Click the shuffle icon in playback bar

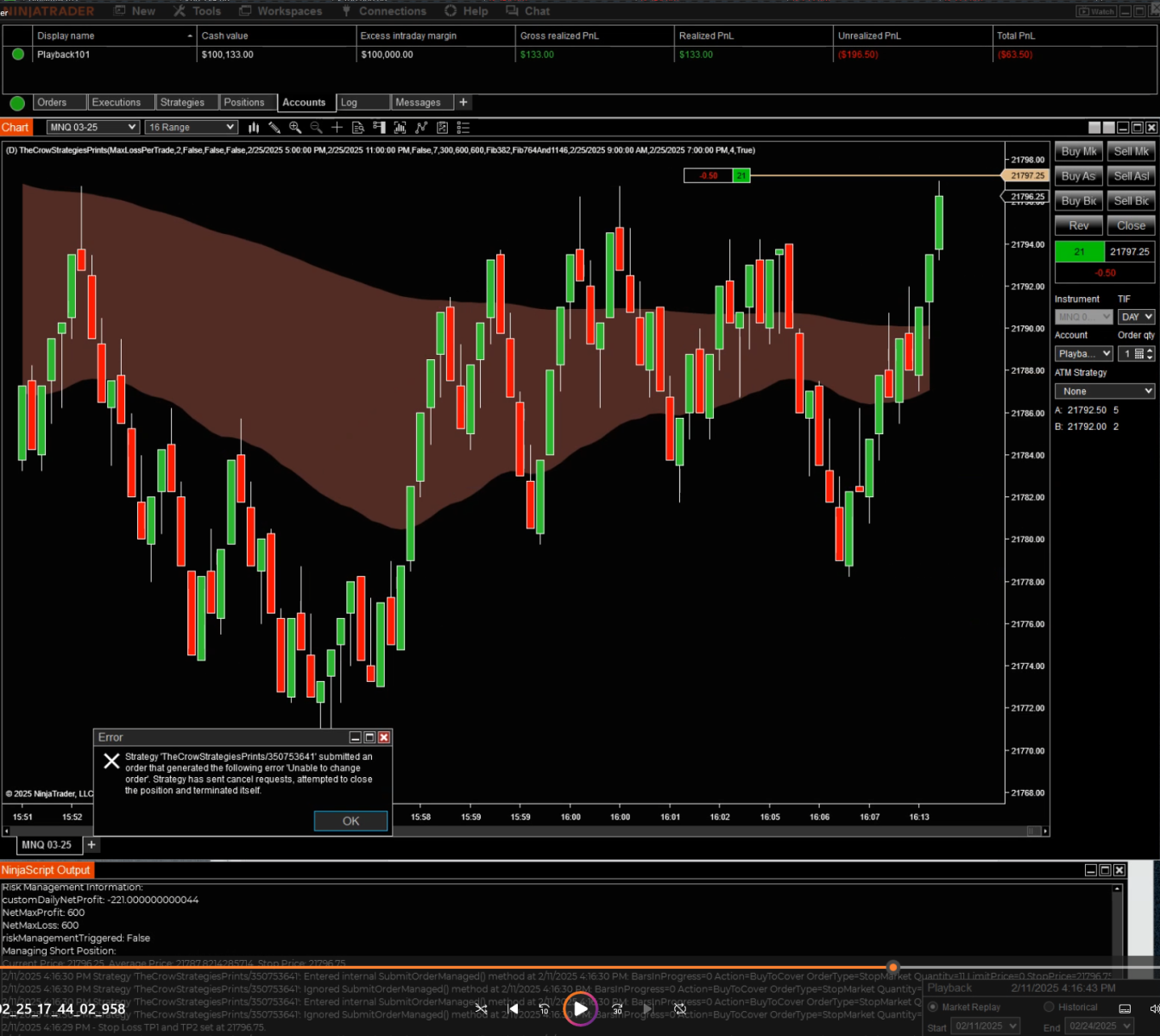point(482,1008)
